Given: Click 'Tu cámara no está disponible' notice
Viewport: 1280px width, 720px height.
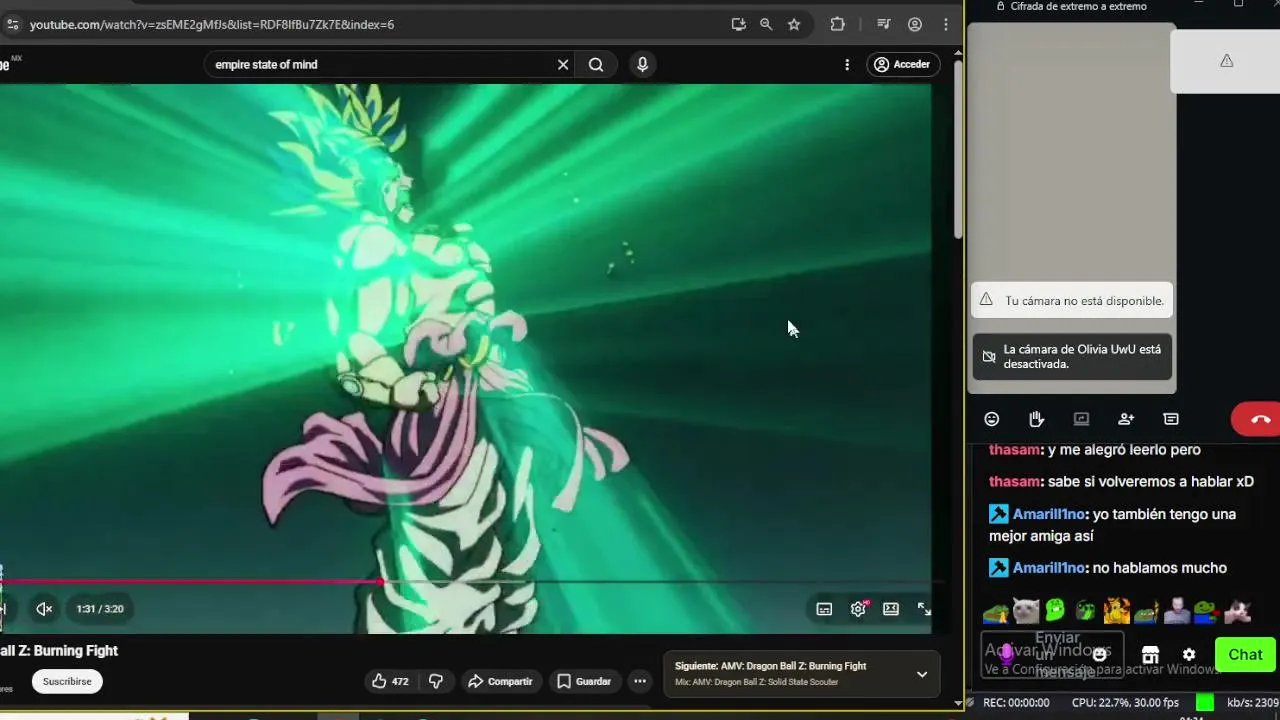Looking at the screenshot, I should [x=1071, y=300].
